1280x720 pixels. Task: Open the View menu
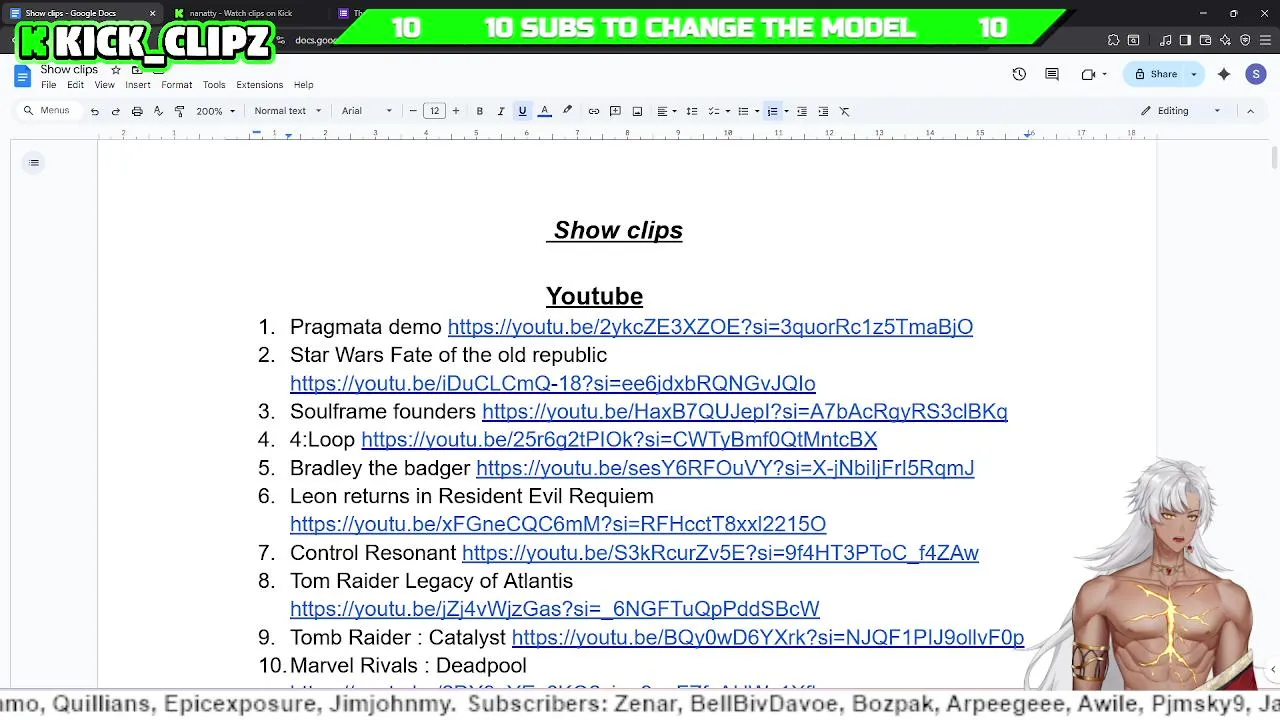pos(104,85)
